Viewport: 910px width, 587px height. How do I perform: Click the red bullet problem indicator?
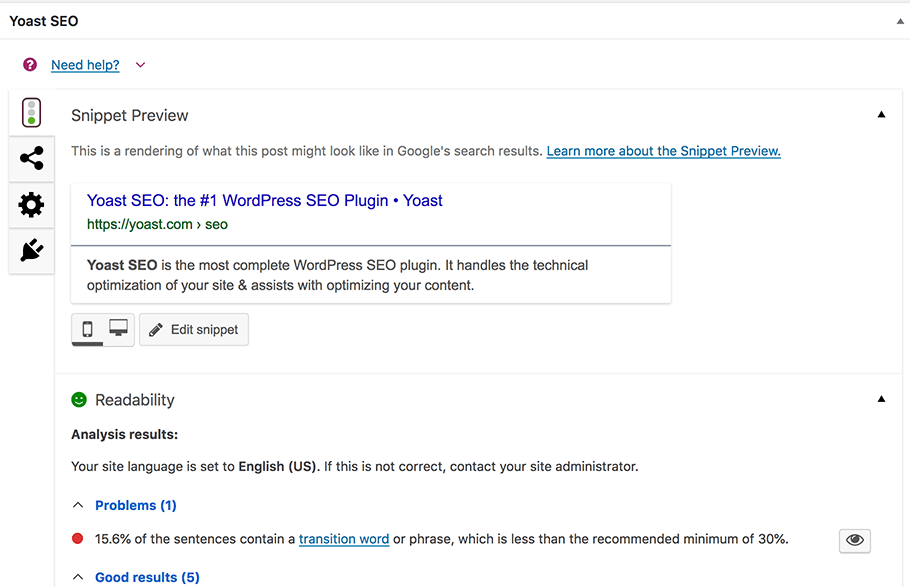[77, 539]
